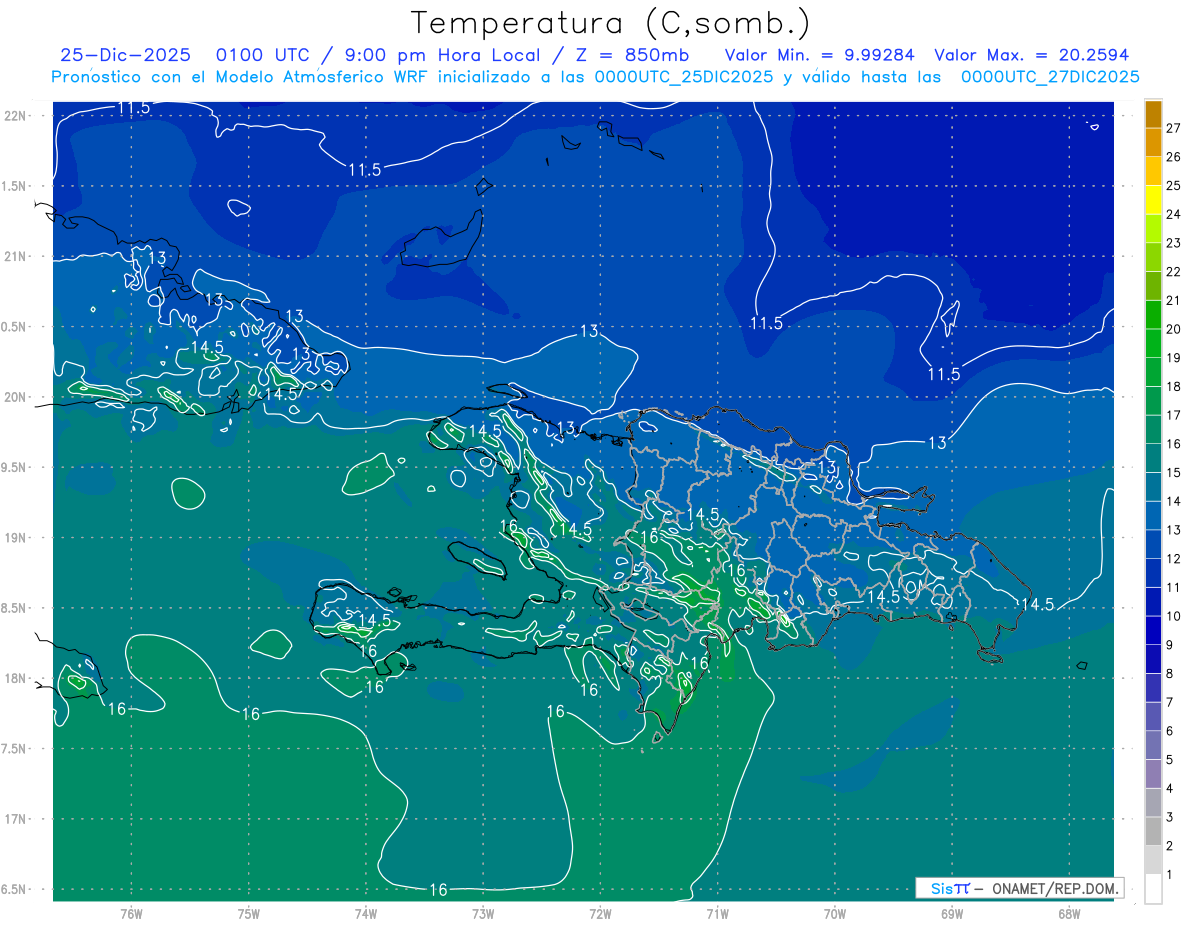Click the "68W" longitude axis label

pyautogui.click(x=1068, y=913)
